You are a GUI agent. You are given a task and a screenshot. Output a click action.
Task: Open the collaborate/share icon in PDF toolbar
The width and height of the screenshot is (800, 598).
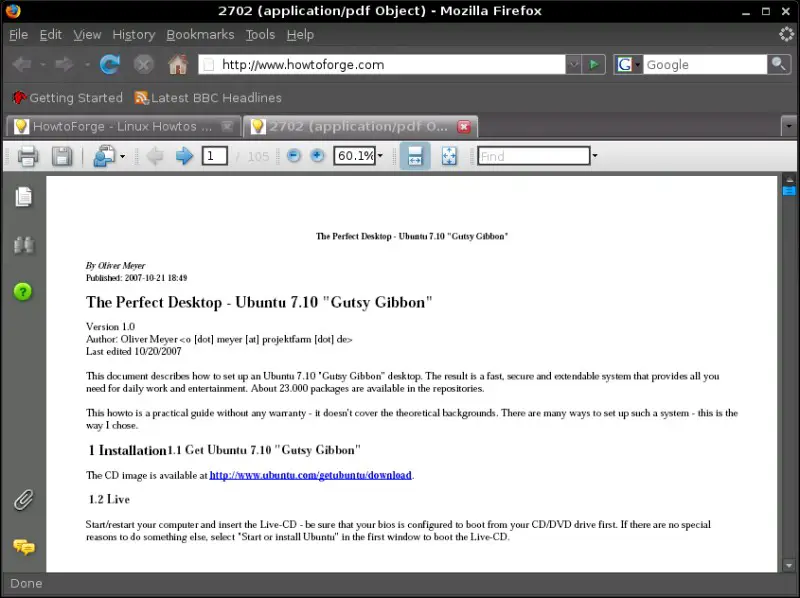[104, 156]
